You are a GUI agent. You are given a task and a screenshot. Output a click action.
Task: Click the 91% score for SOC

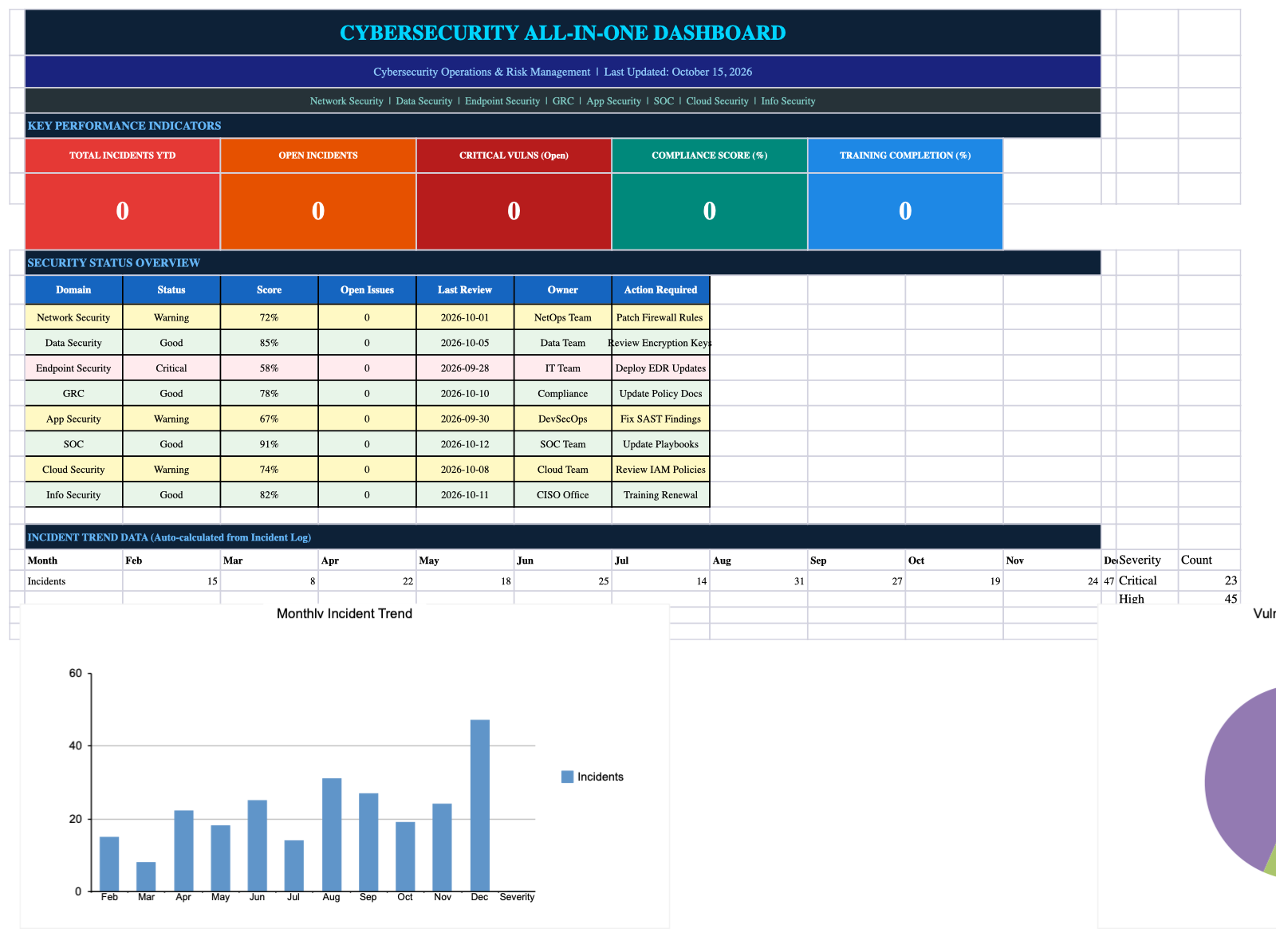tap(270, 444)
